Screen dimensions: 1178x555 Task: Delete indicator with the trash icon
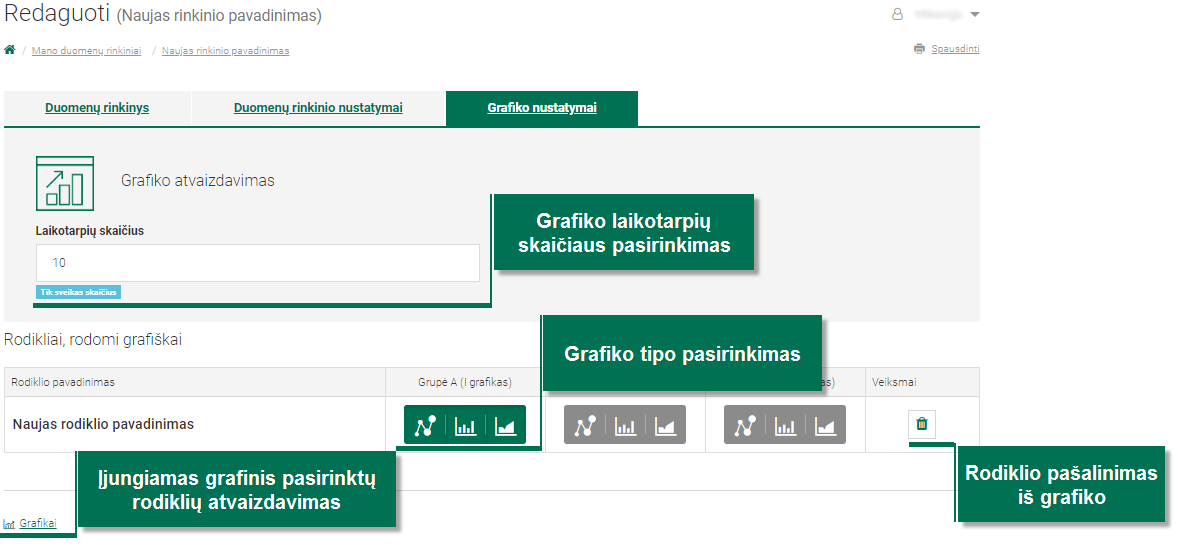coord(922,424)
